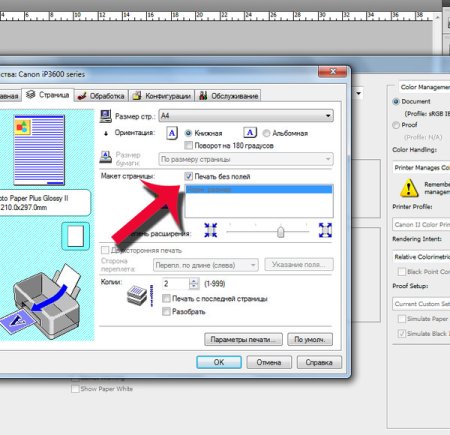The image size is (450, 435).
Task: Click the blank paper layout icon
Action: point(76,236)
